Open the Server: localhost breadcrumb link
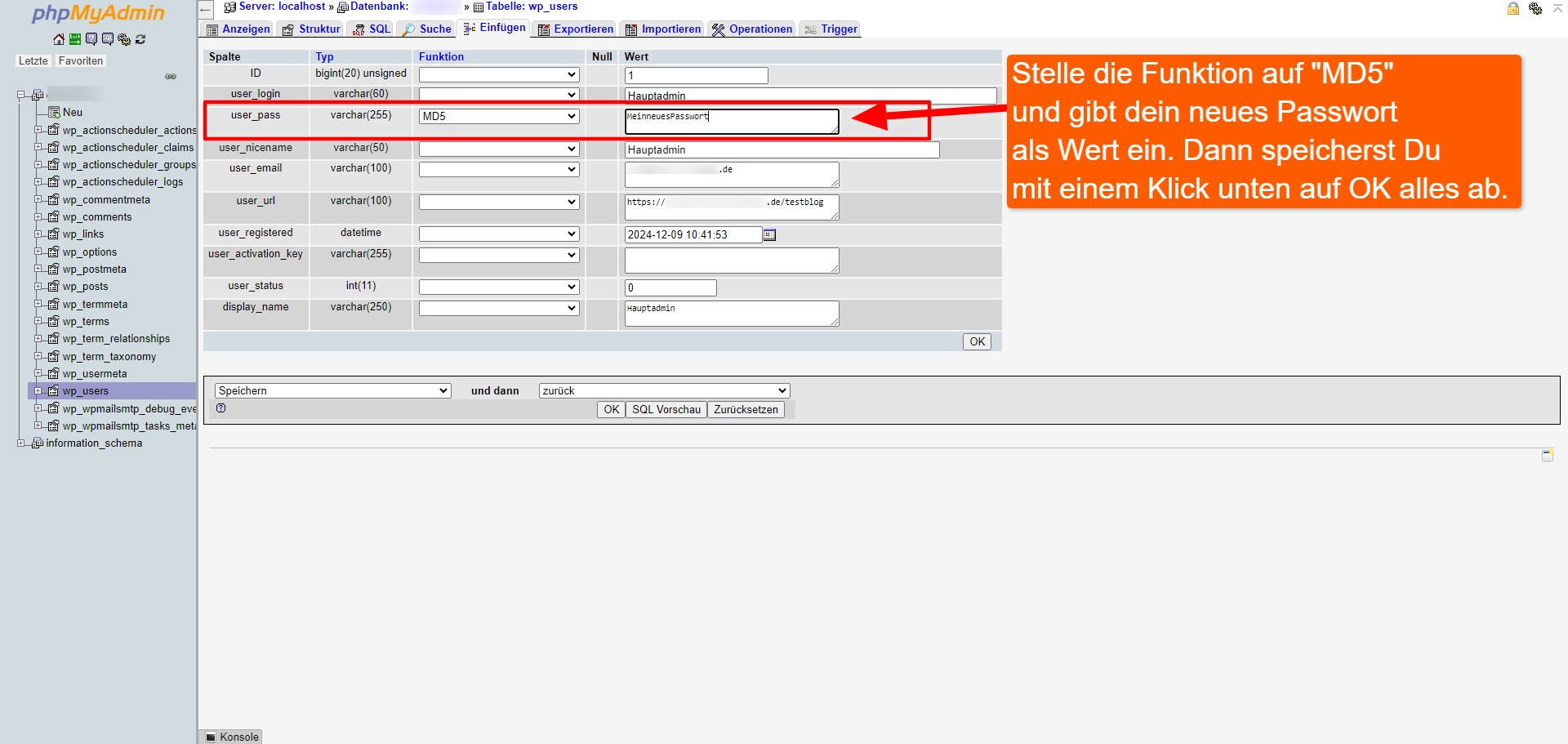Screen dimensions: 1568x744 click(x=283, y=7)
